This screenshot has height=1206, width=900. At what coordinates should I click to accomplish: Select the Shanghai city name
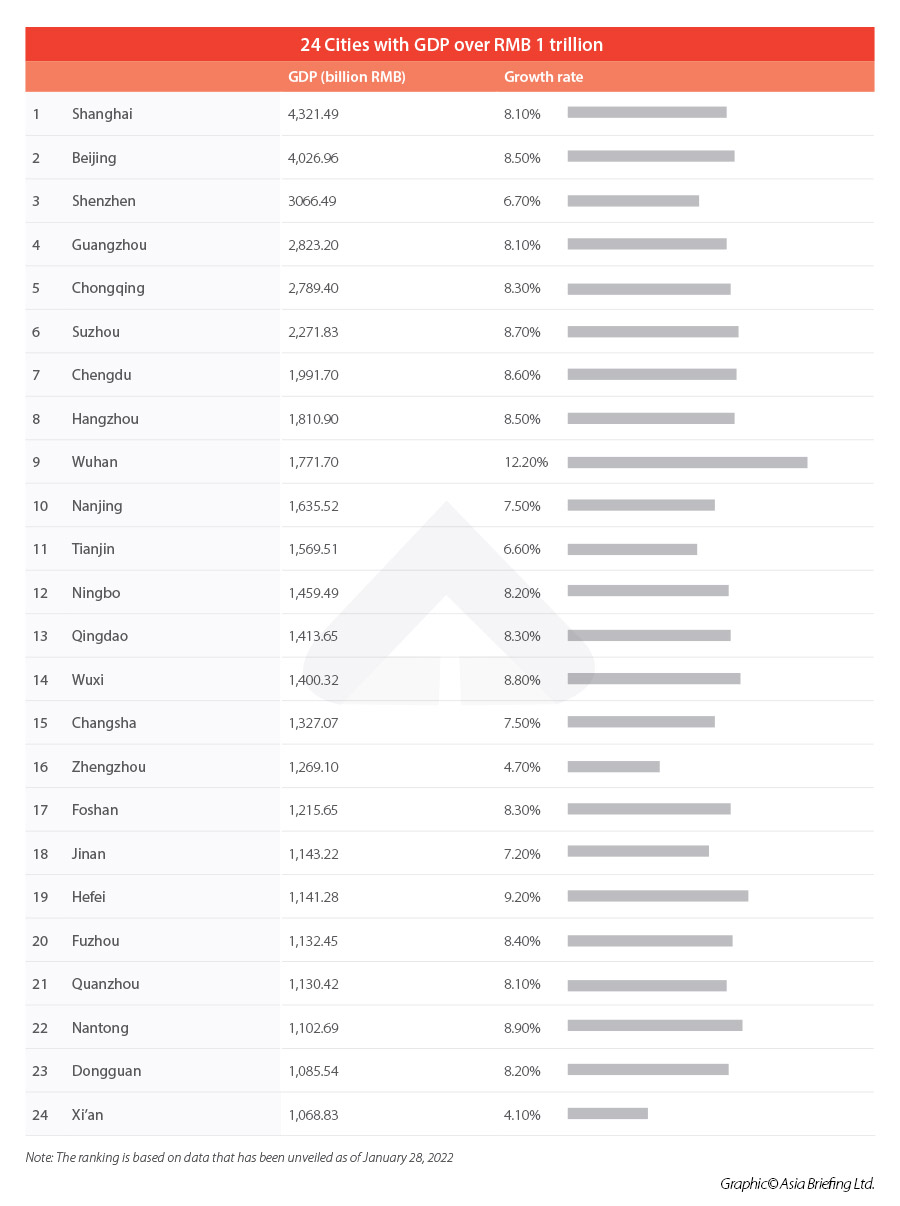tap(102, 114)
